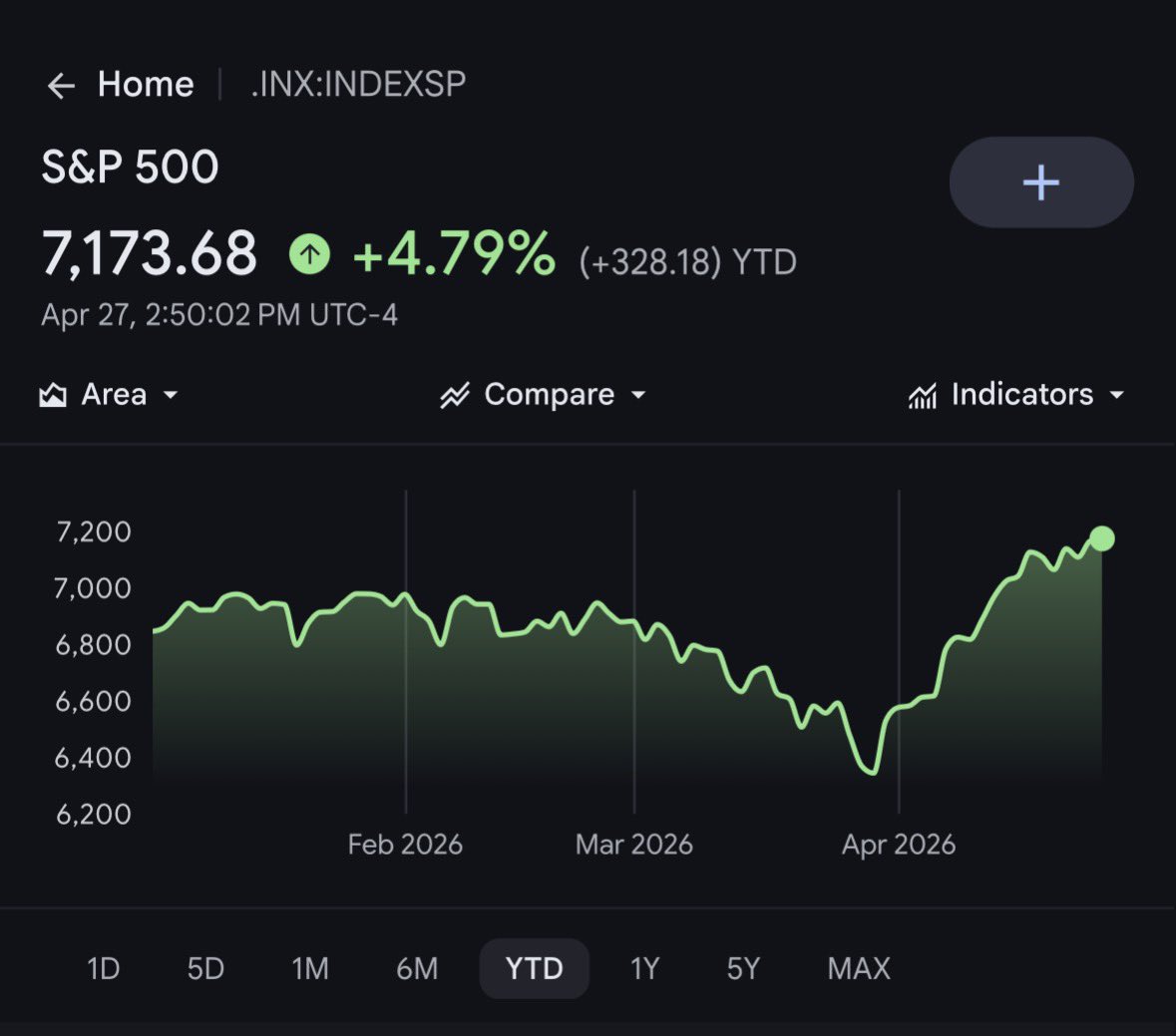Click the Apr 27 timestamp text
The image size is (1176, 1036).
coord(219,315)
